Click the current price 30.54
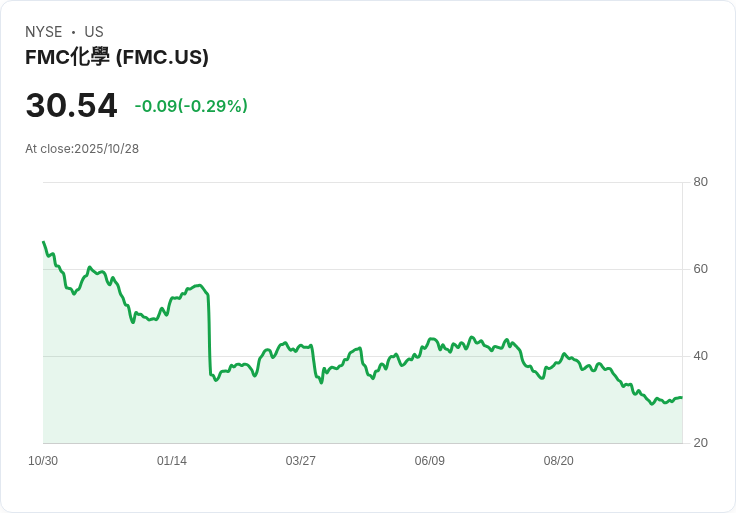The width and height of the screenshot is (736, 513). (71, 106)
